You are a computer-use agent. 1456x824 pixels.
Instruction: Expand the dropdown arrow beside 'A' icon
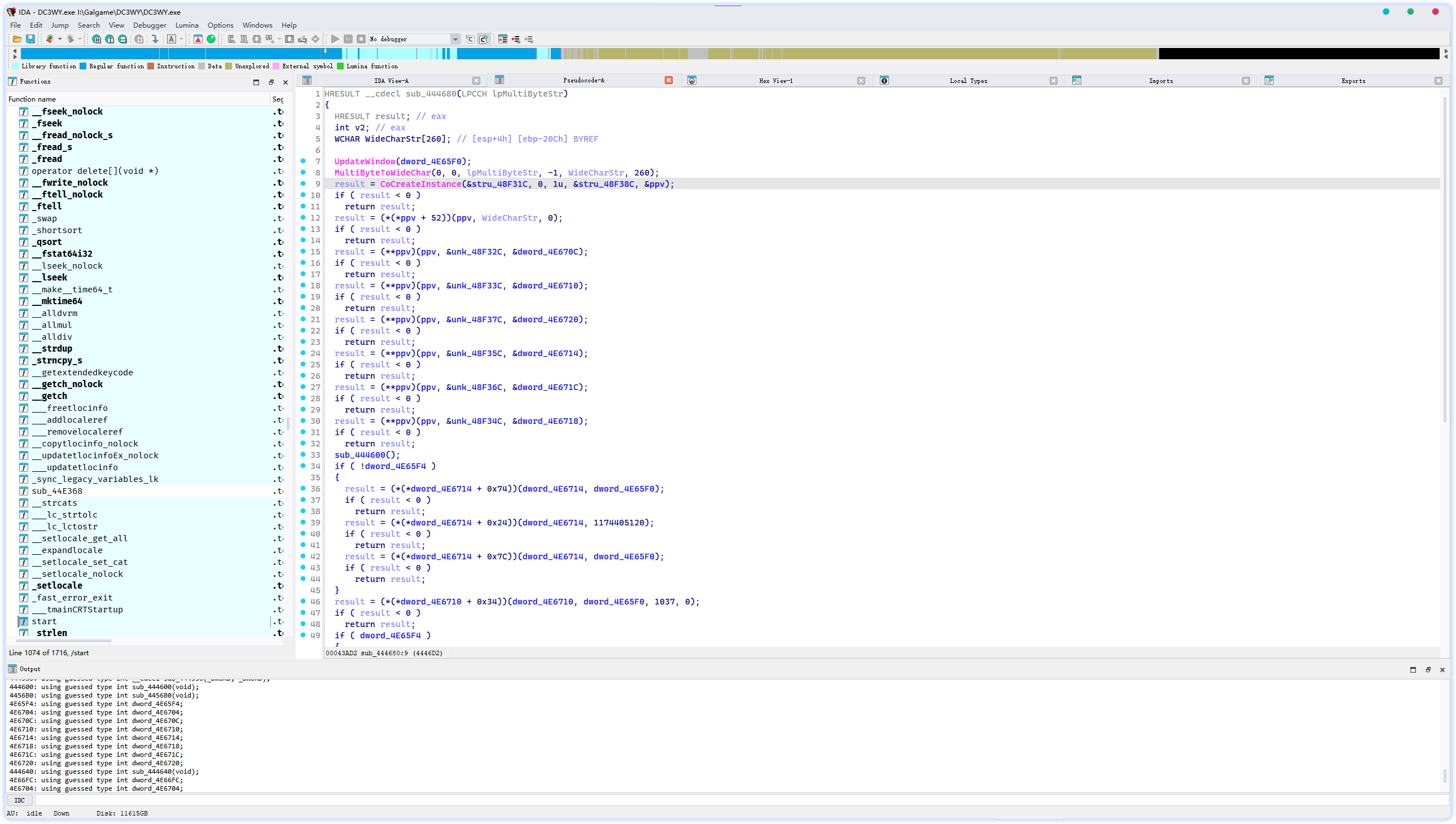pyautogui.click(x=182, y=39)
